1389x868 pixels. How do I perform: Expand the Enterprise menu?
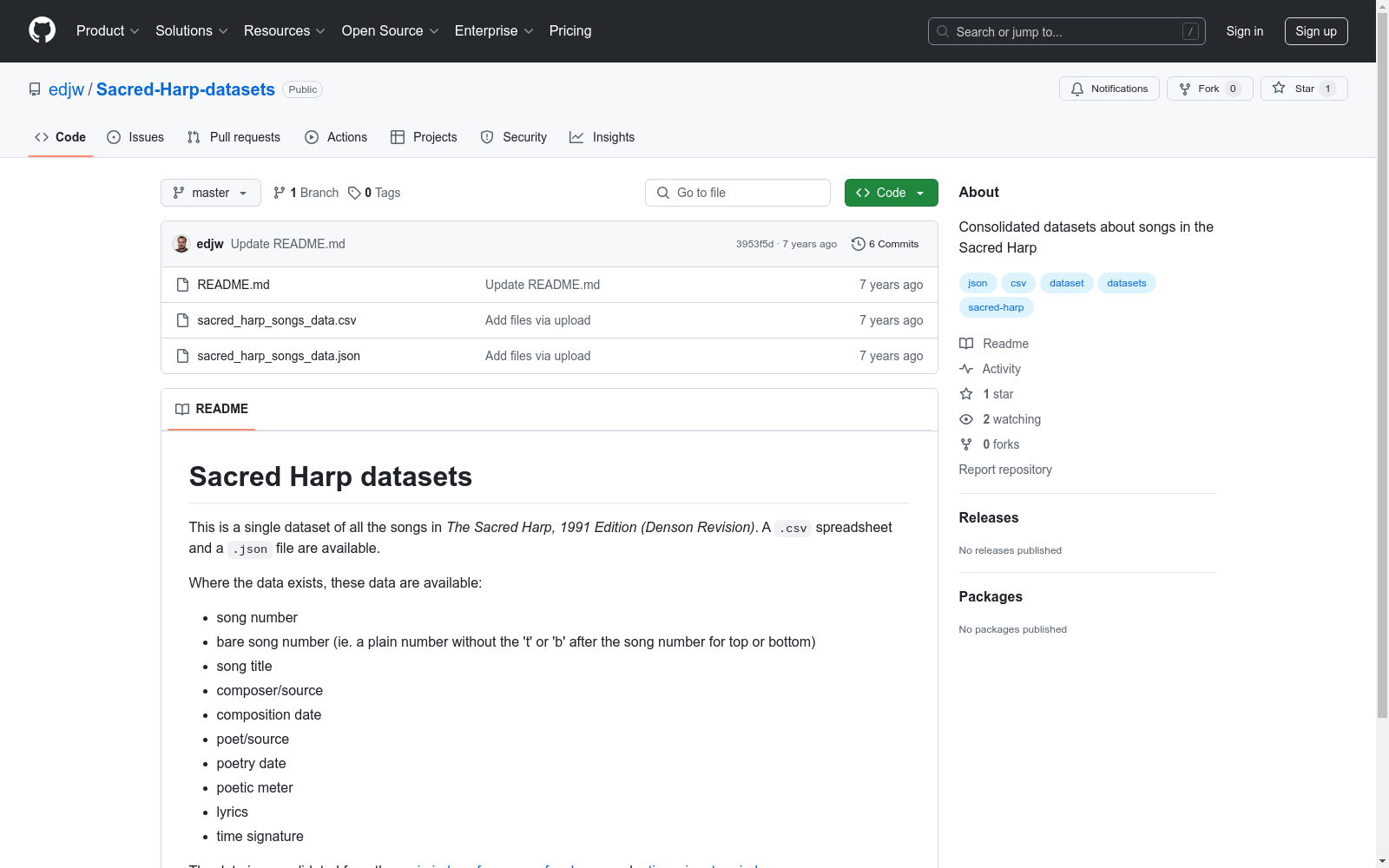pyautogui.click(x=494, y=31)
